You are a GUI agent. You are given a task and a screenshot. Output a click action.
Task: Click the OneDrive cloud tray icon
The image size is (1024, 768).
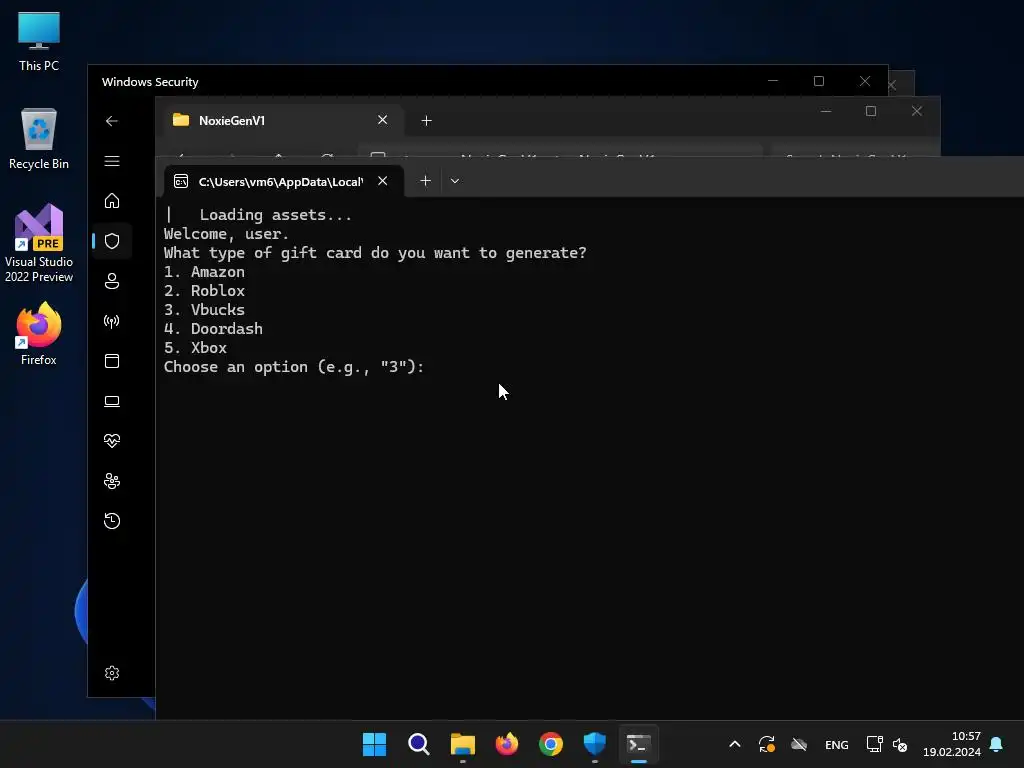click(x=799, y=744)
